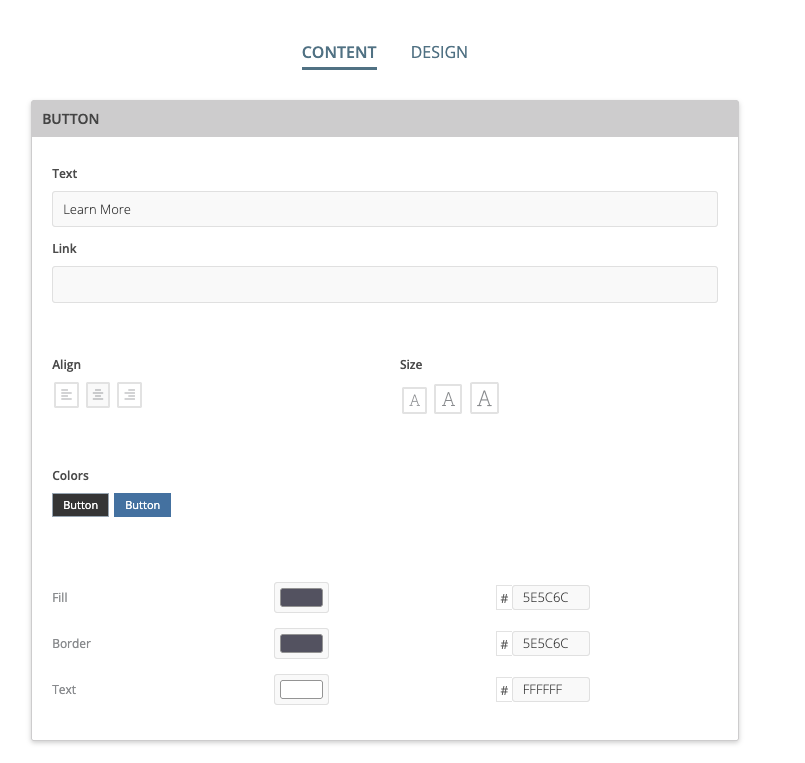Open the Text color swatch
This screenshot has height=763, width=805.
click(x=301, y=690)
